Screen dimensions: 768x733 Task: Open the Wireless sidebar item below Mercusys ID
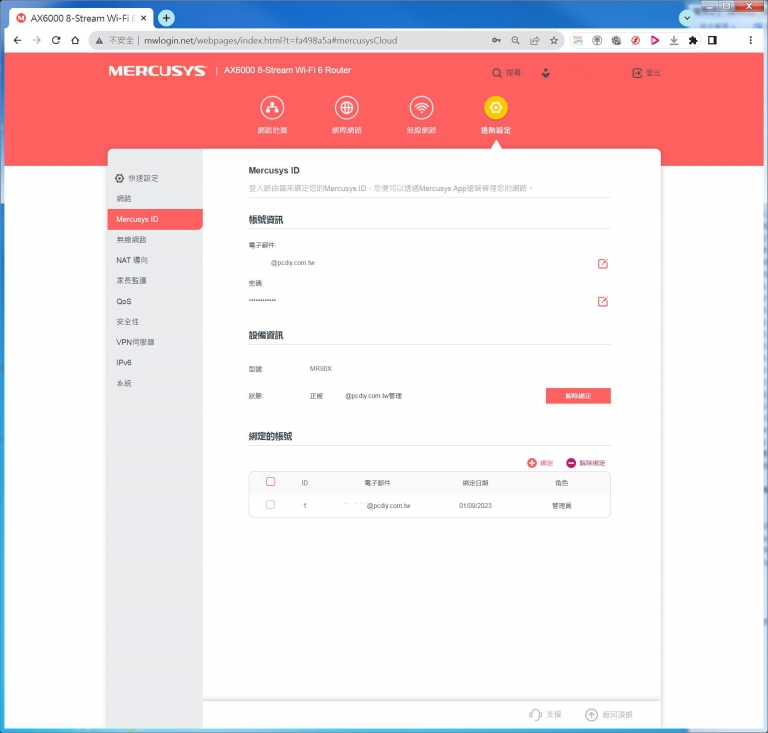pos(131,239)
